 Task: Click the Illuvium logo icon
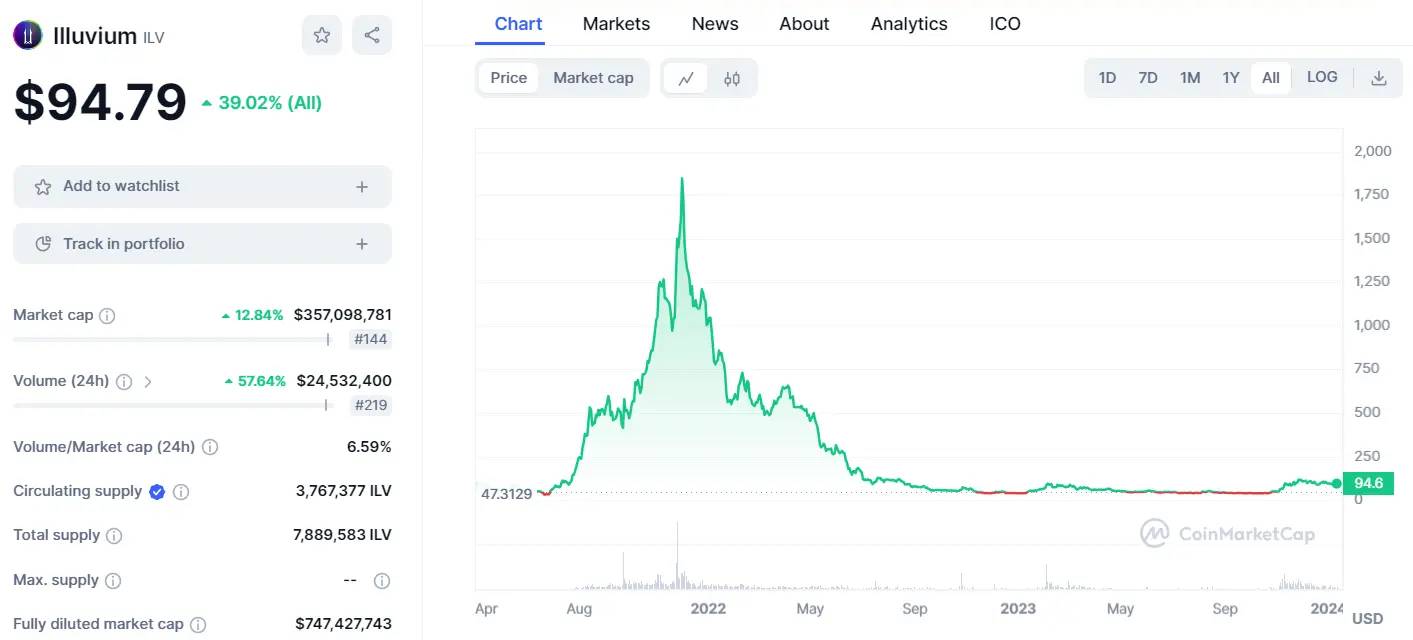pos(28,36)
